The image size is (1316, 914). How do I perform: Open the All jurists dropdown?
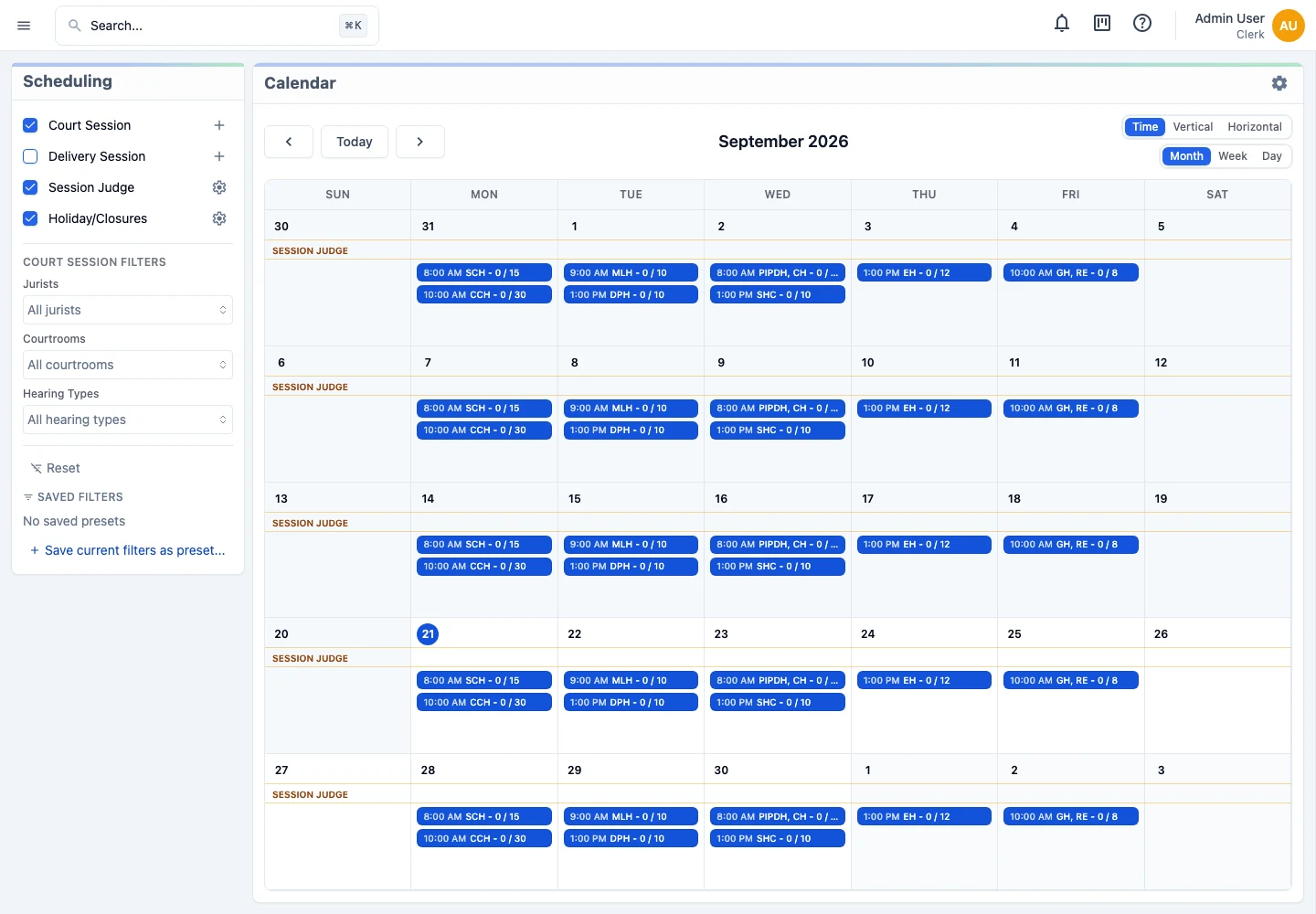click(x=128, y=310)
